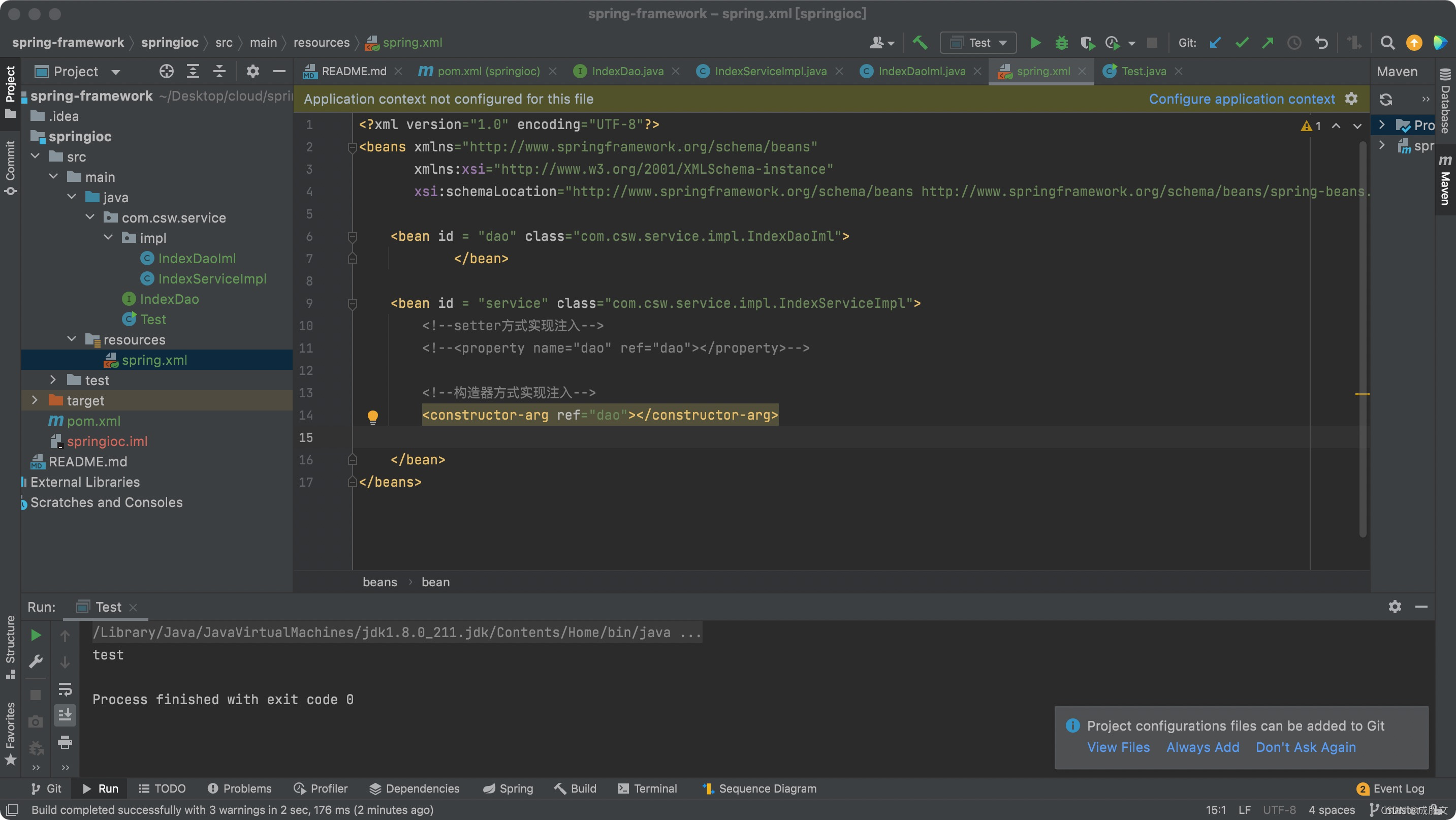Image resolution: width=1456 pixels, height=820 pixels.
Task: Open the Test run configuration dropdown
Action: tap(978, 43)
